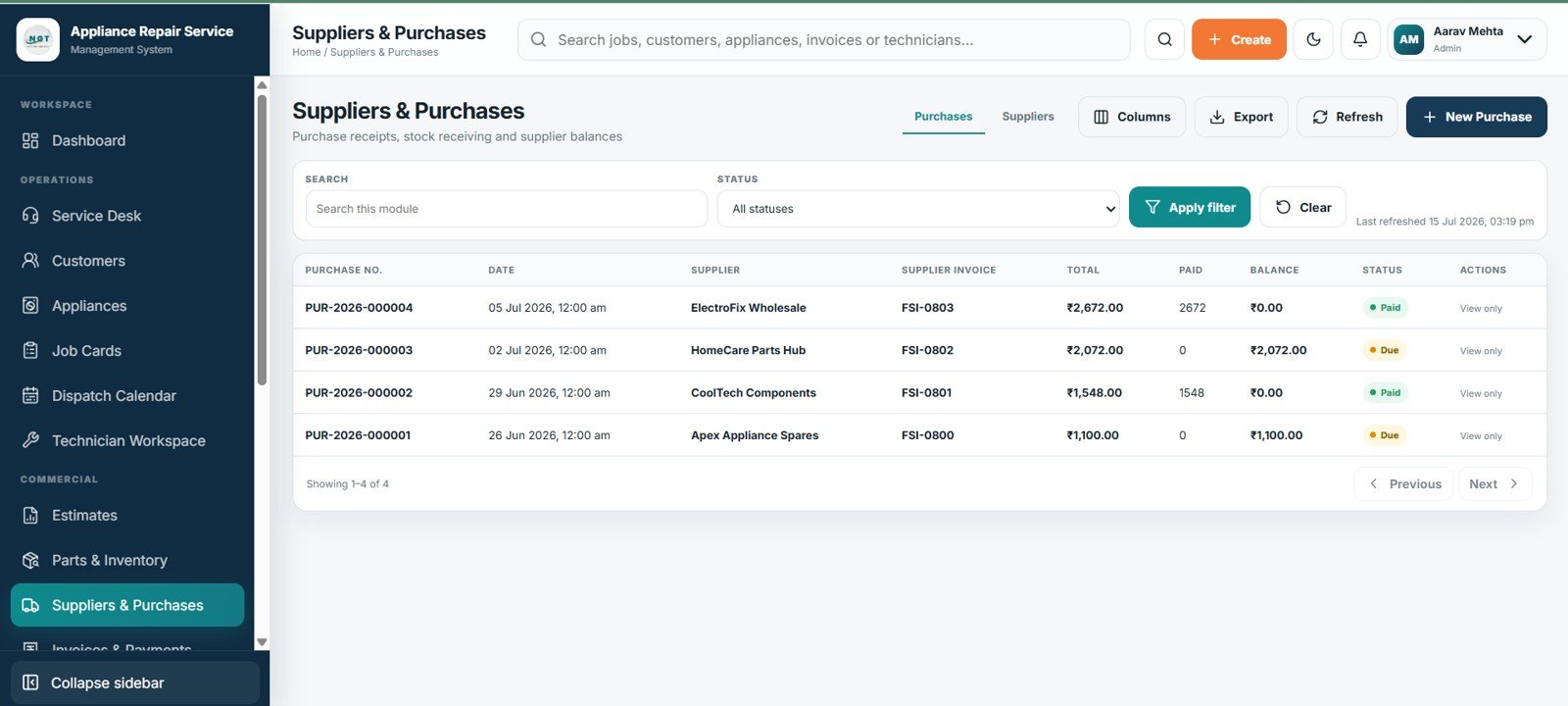Screen dimensions: 1568x706
Task: Click the Last refreshed timestamp
Action: tap(1445, 222)
